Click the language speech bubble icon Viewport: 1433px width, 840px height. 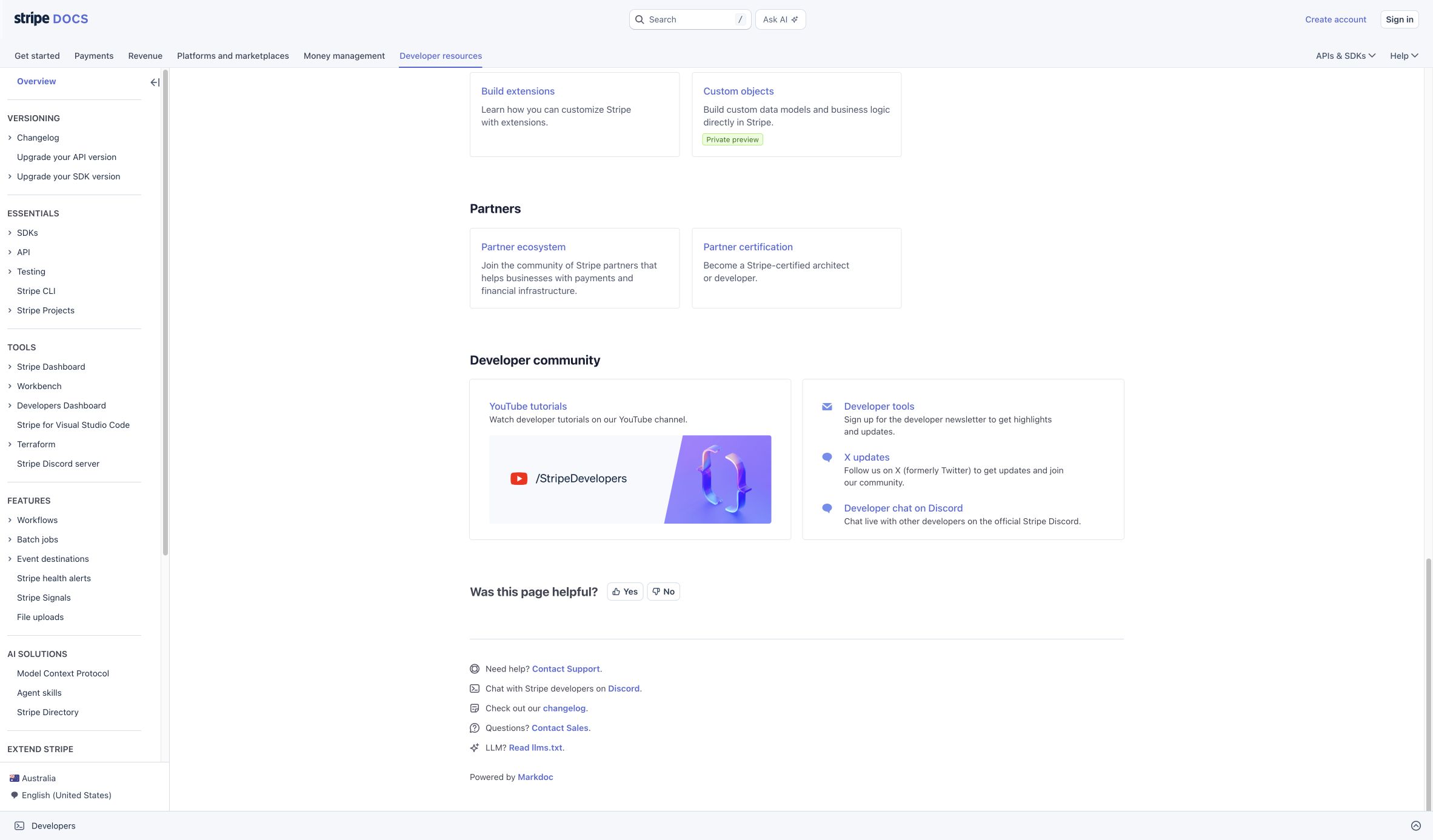[15, 795]
